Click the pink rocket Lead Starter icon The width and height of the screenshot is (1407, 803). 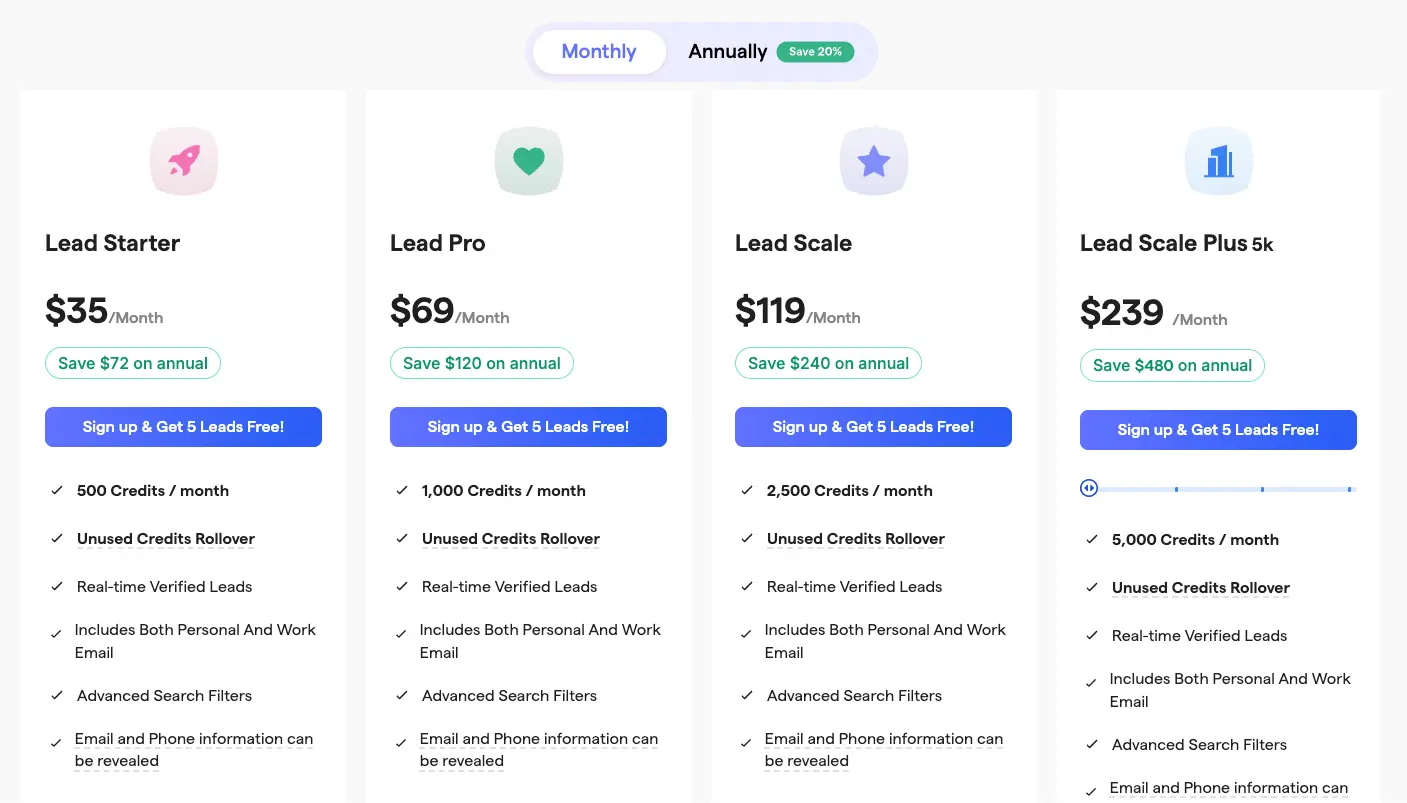(x=184, y=161)
